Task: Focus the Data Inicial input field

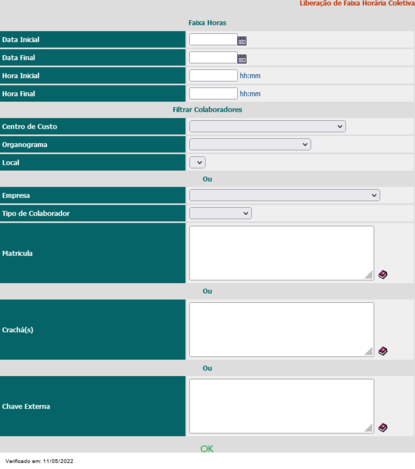Action: tap(213, 39)
